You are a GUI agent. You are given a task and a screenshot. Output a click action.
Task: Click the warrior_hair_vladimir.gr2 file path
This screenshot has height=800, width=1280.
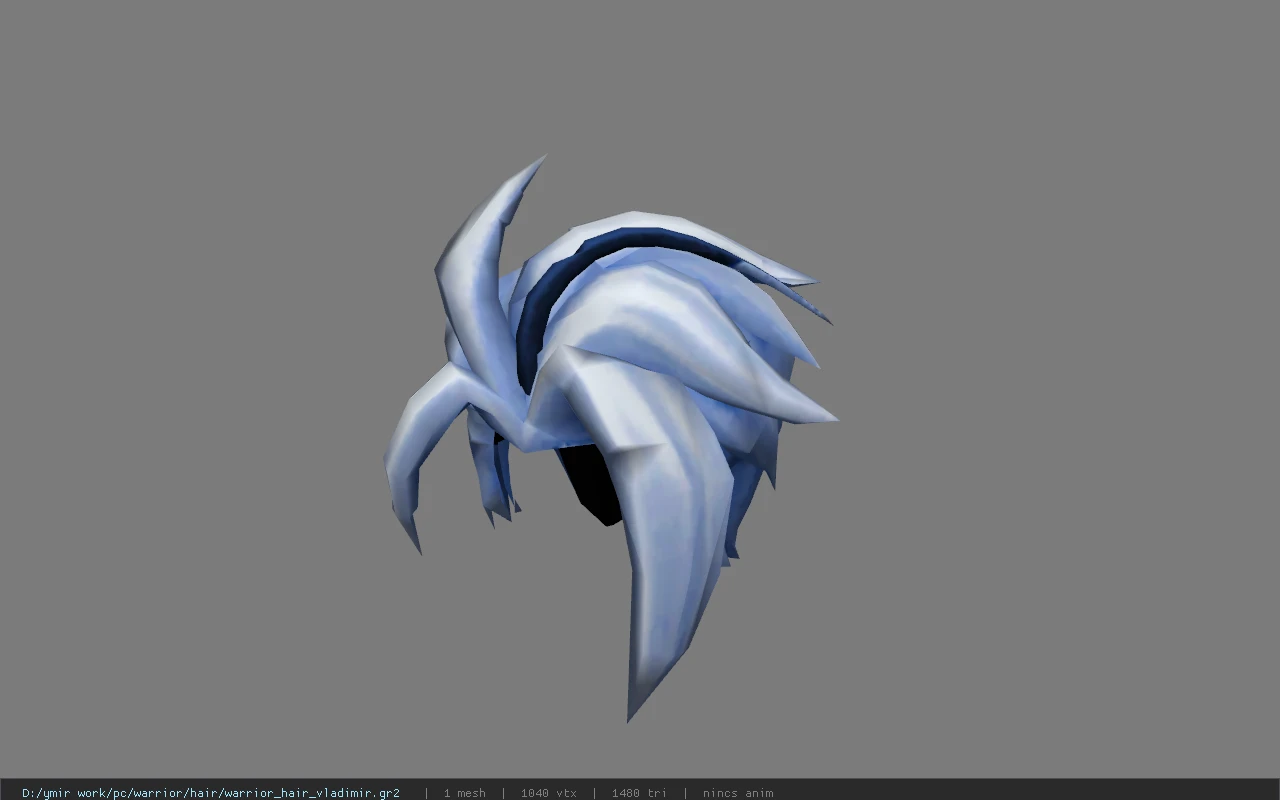tap(211, 793)
